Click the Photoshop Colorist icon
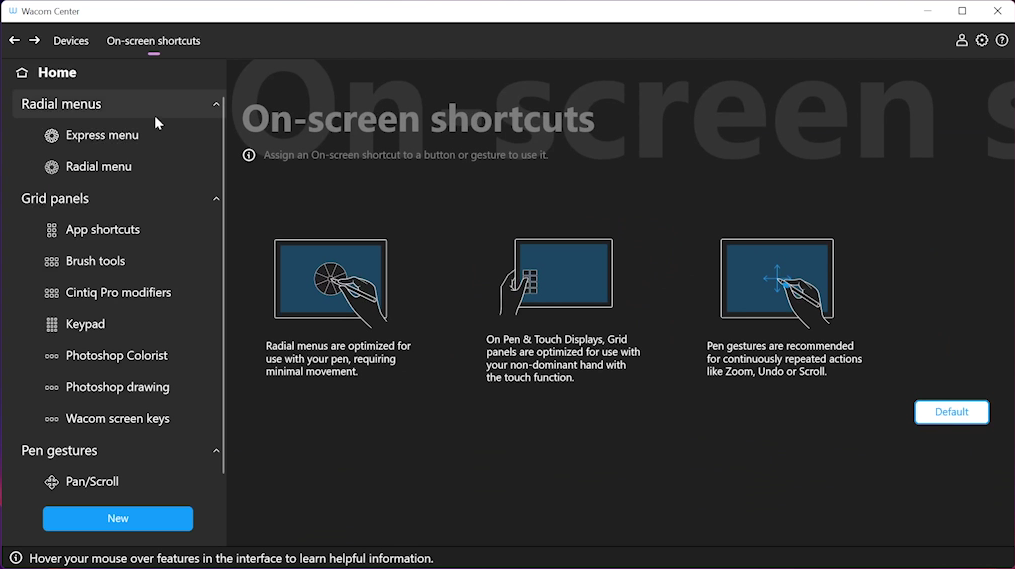1015x569 pixels. [x=52, y=356]
